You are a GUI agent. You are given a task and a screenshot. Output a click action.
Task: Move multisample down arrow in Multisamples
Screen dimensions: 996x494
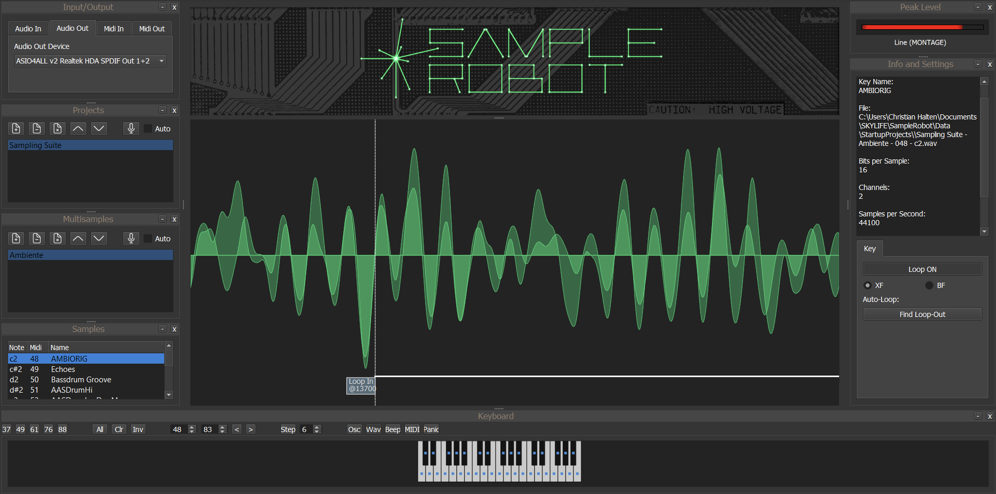[98, 238]
